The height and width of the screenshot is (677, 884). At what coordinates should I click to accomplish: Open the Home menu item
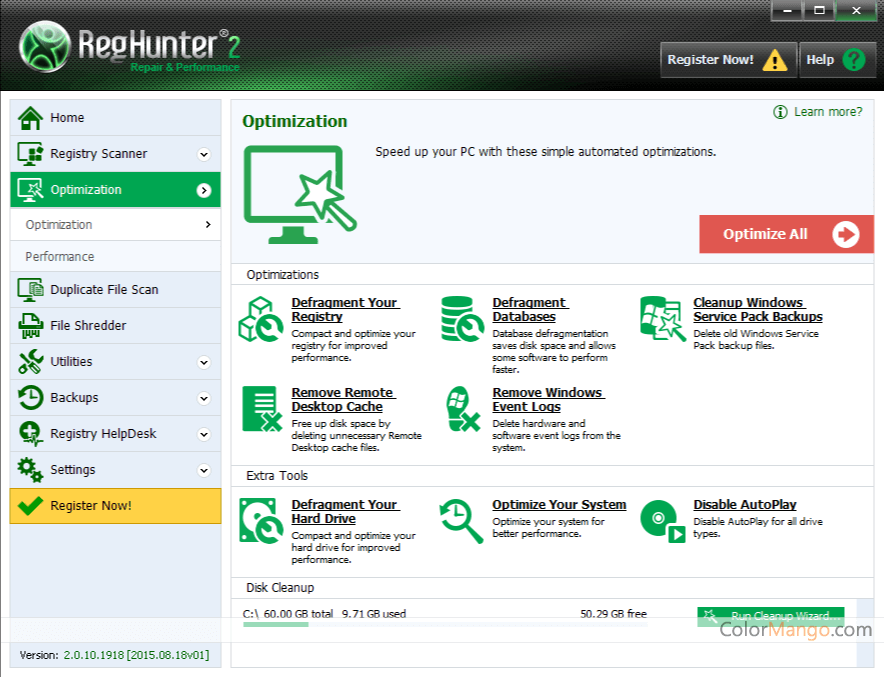(x=116, y=118)
